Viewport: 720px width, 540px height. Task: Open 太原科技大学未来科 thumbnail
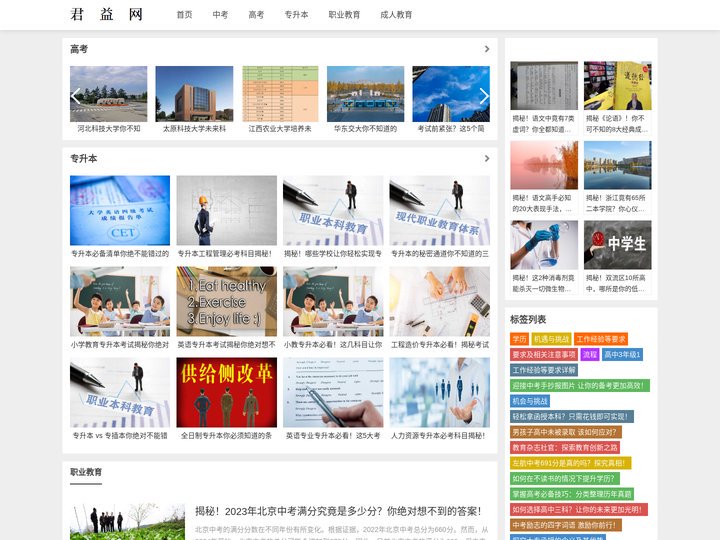pyautogui.click(x=194, y=94)
